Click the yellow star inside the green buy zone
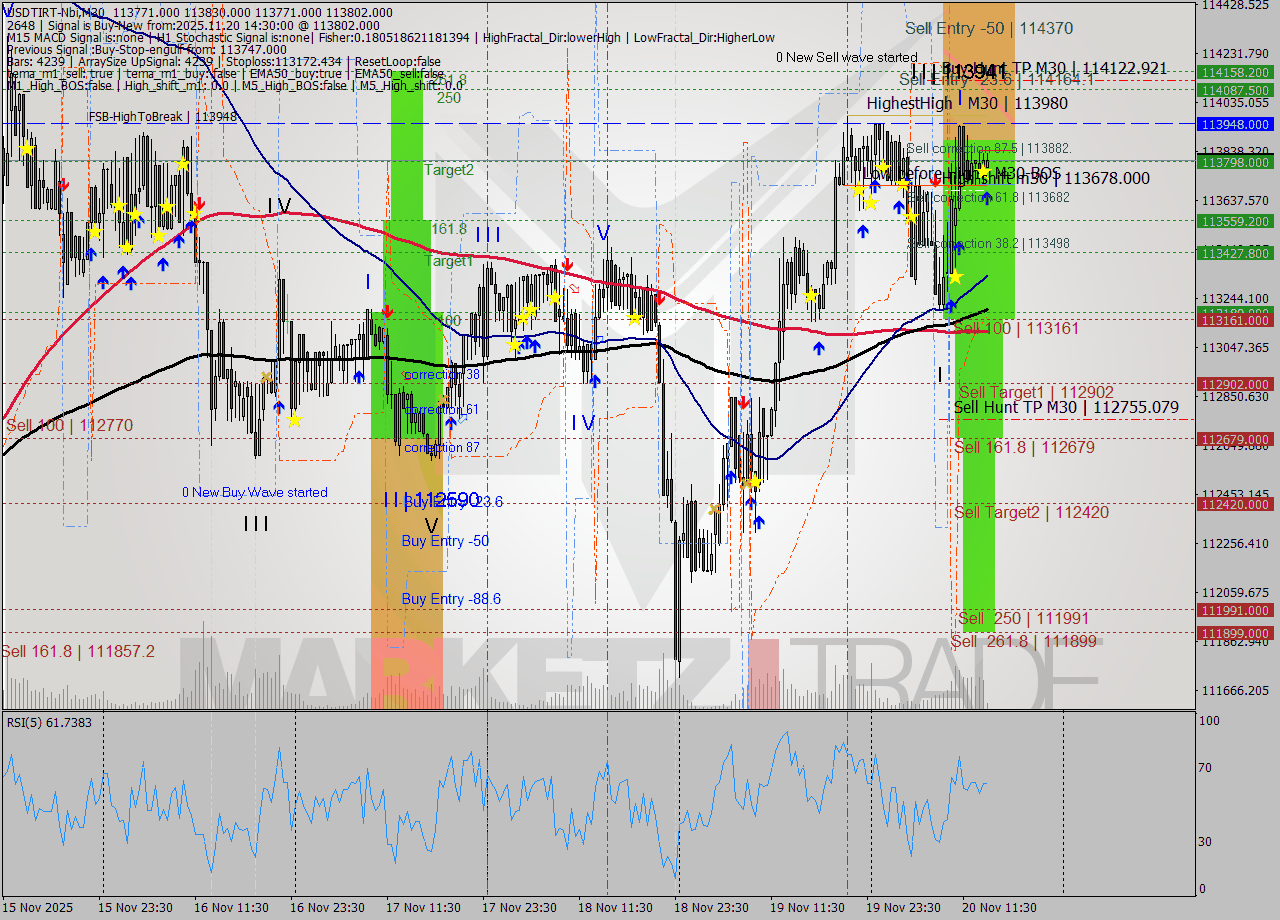The height and width of the screenshot is (920, 1280). [x=956, y=277]
